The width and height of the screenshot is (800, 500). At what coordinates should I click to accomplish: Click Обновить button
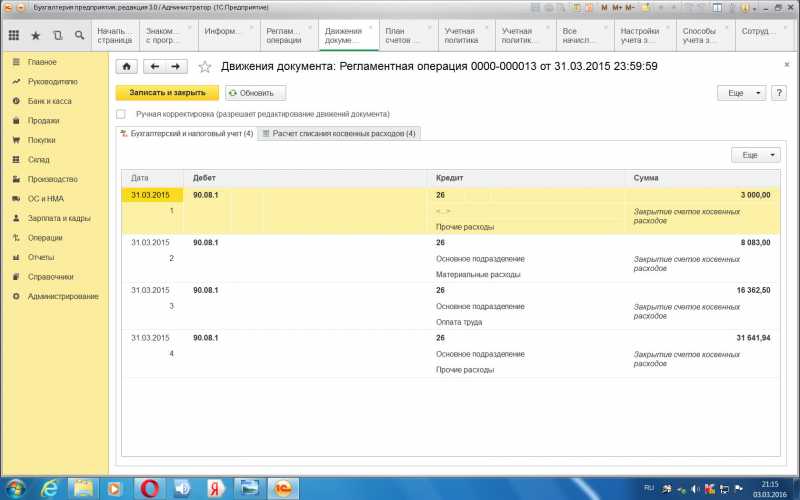[256, 93]
